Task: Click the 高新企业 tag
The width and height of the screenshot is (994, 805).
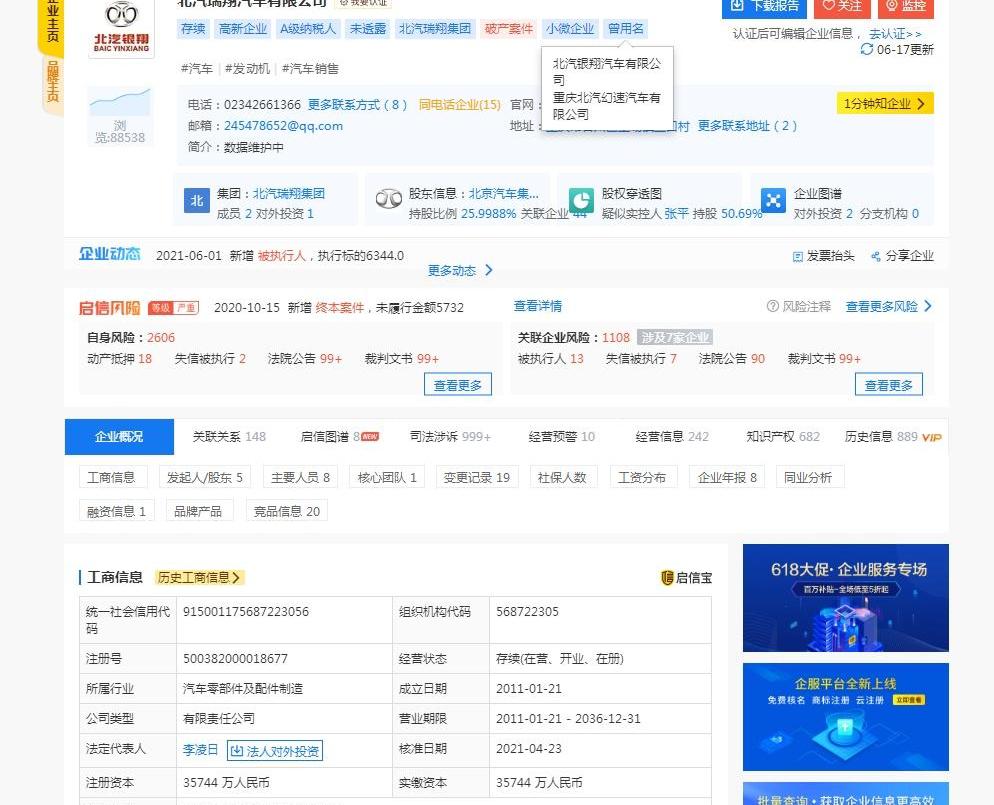Action: (243, 29)
